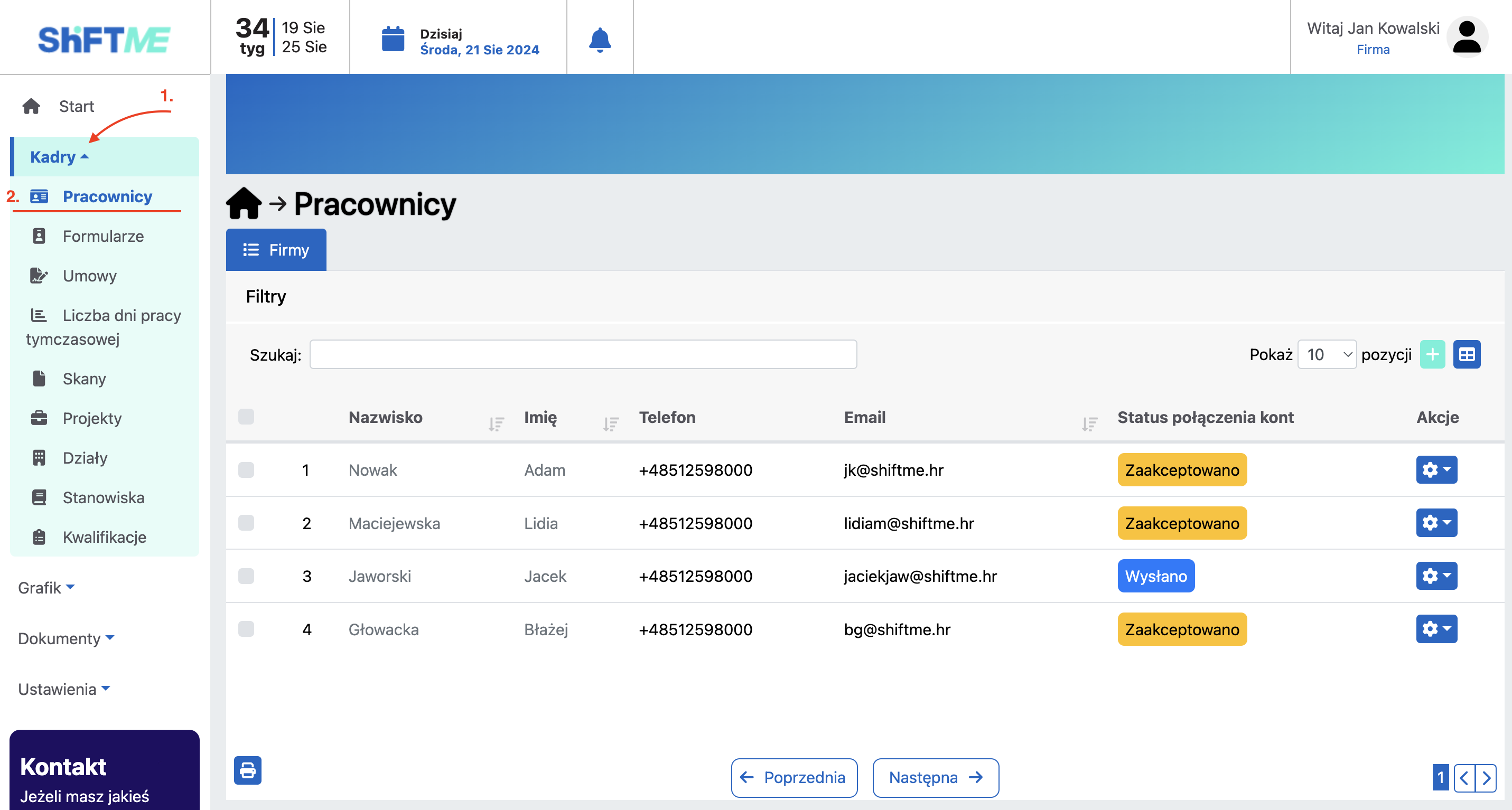Click the Umowy contract icon

pos(39,276)
